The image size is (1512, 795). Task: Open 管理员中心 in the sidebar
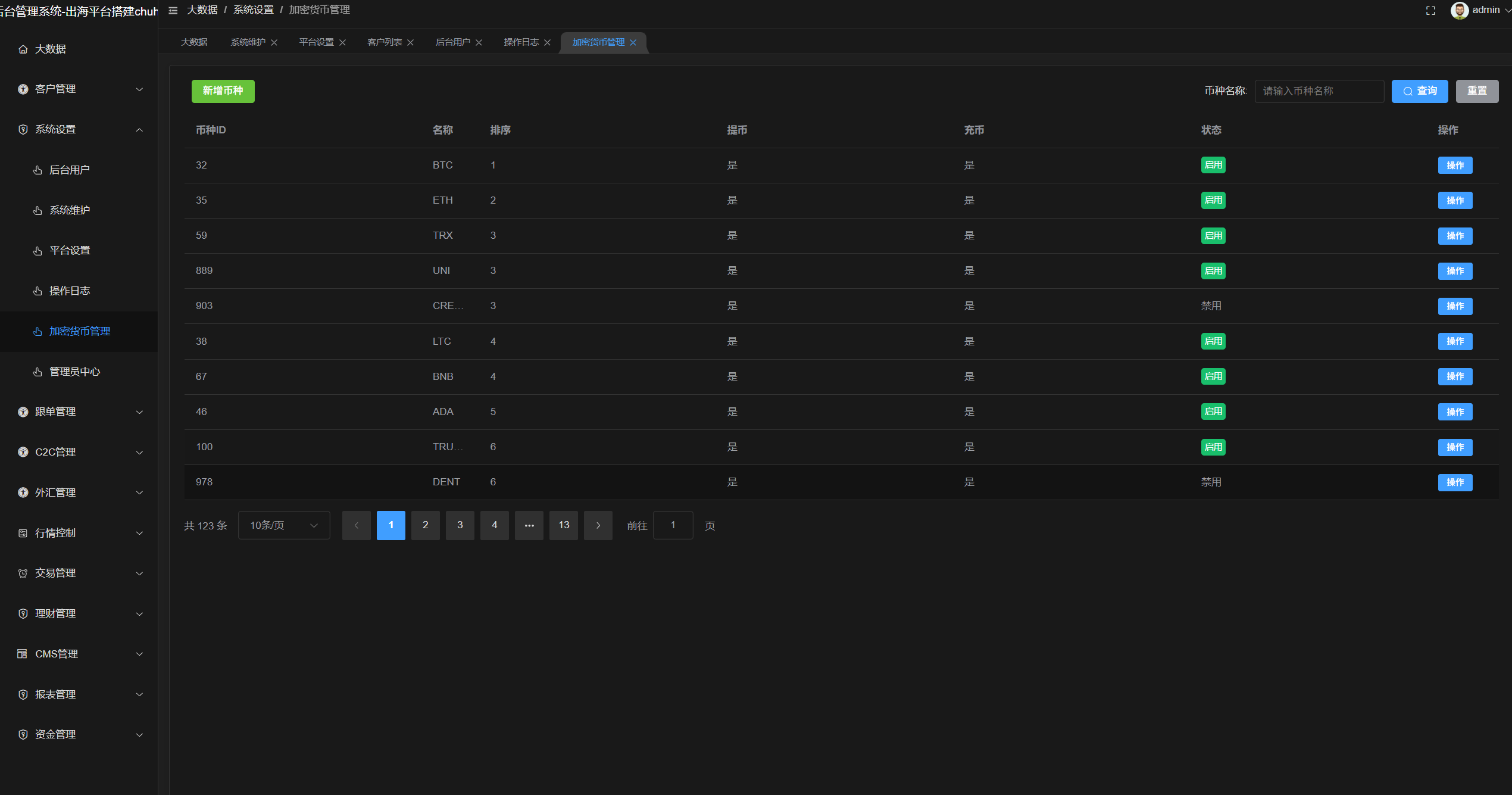tap(74, 372)
